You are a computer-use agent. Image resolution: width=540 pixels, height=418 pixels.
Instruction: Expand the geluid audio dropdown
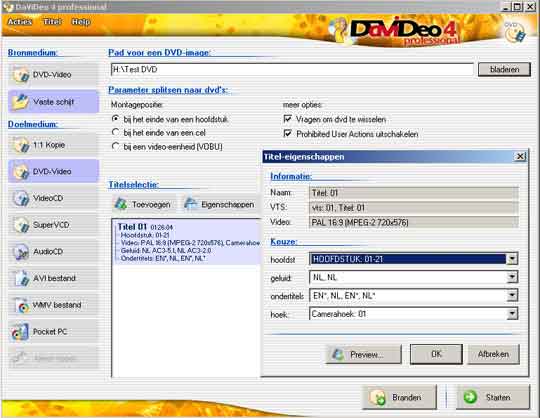coord(512,277)
